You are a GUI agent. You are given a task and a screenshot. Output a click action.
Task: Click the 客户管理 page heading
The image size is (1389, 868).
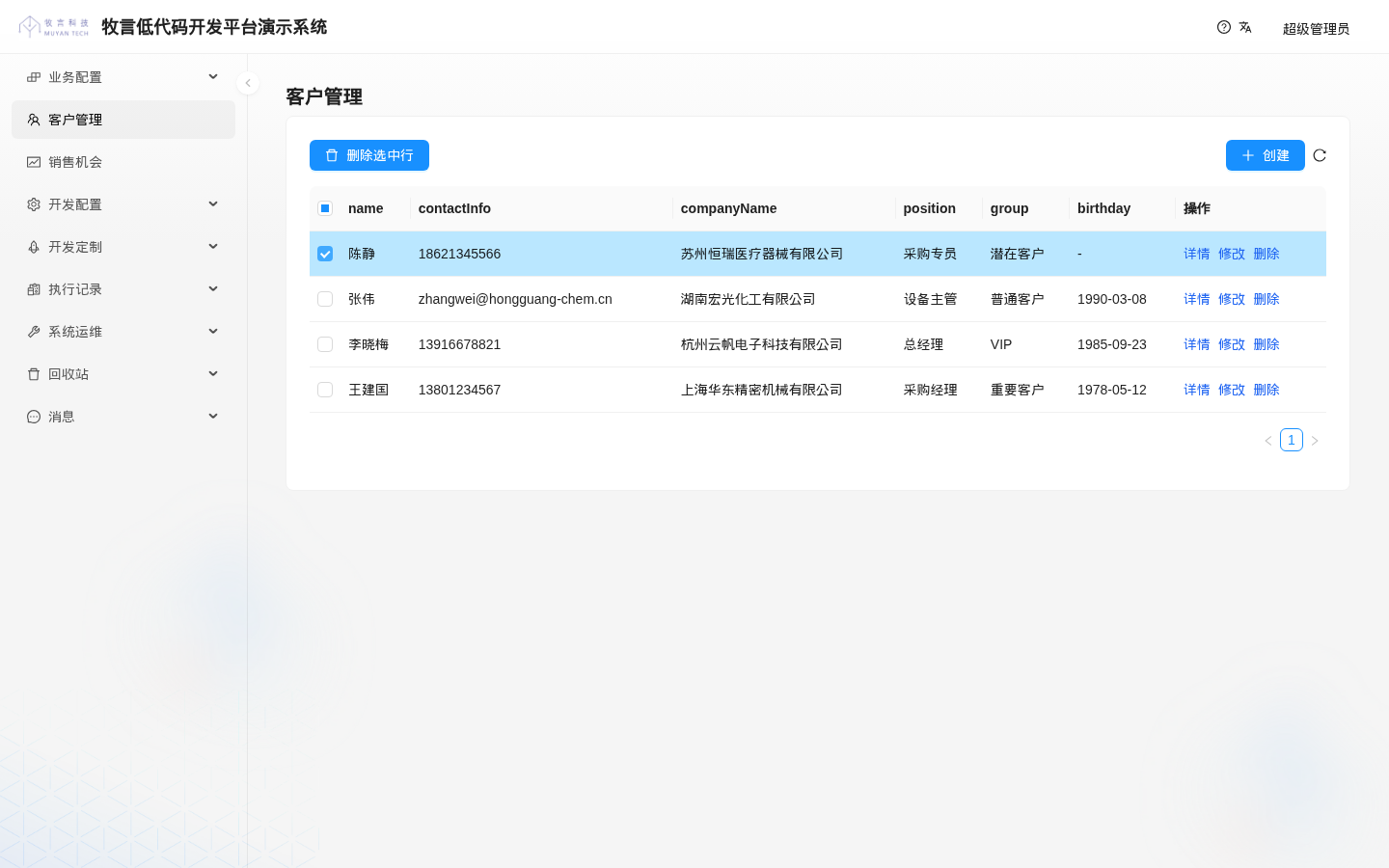[x=324, y=96]
